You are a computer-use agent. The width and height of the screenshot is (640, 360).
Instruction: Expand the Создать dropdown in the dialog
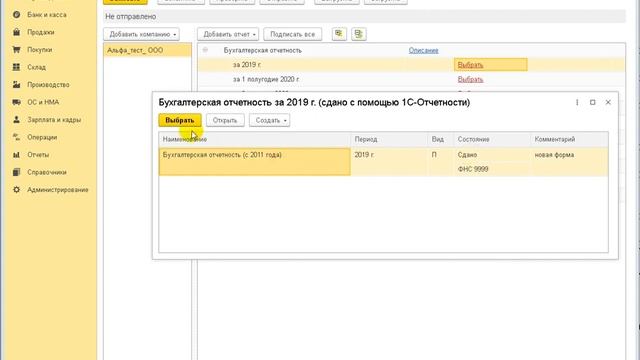(269, 120)
